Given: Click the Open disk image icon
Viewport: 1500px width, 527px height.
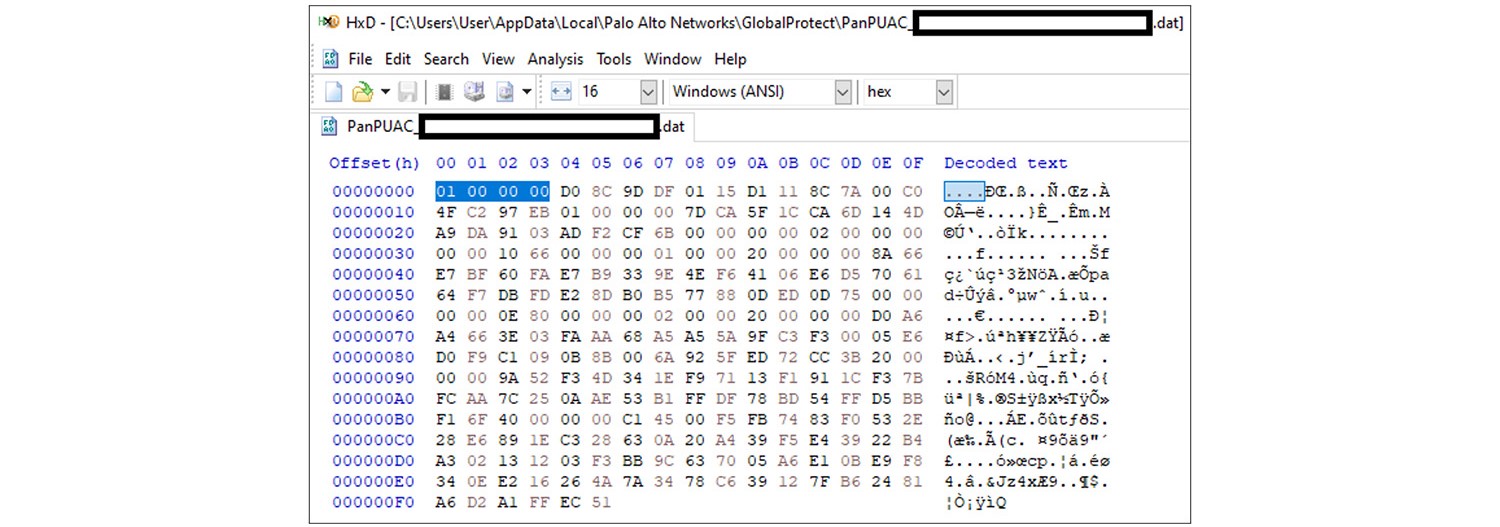Looking at the screenshot, I should click(505, 92).
